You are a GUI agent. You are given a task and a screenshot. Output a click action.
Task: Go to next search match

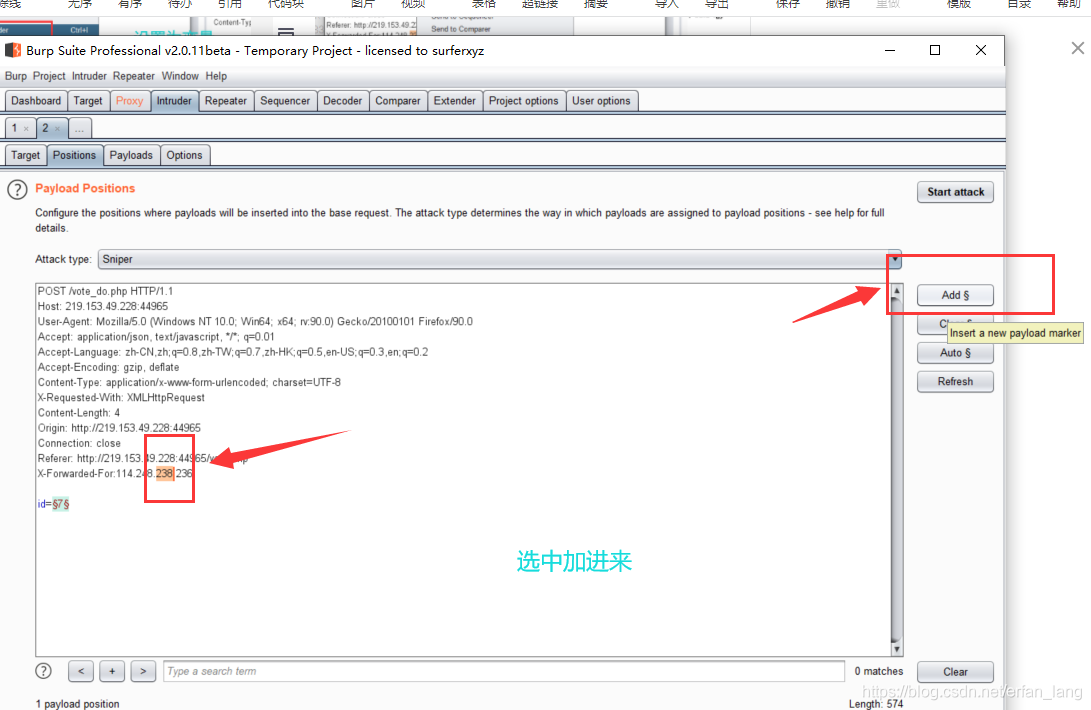pyautogui.click(x=143, y=671)
